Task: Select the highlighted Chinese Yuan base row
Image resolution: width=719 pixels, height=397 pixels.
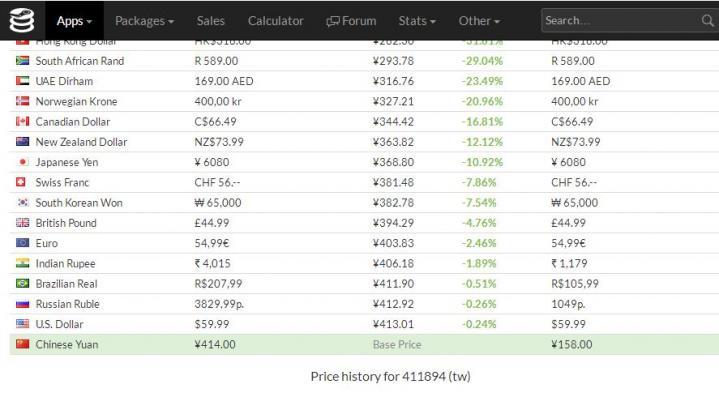Action: pyautogui.click(x=364, y=344)
